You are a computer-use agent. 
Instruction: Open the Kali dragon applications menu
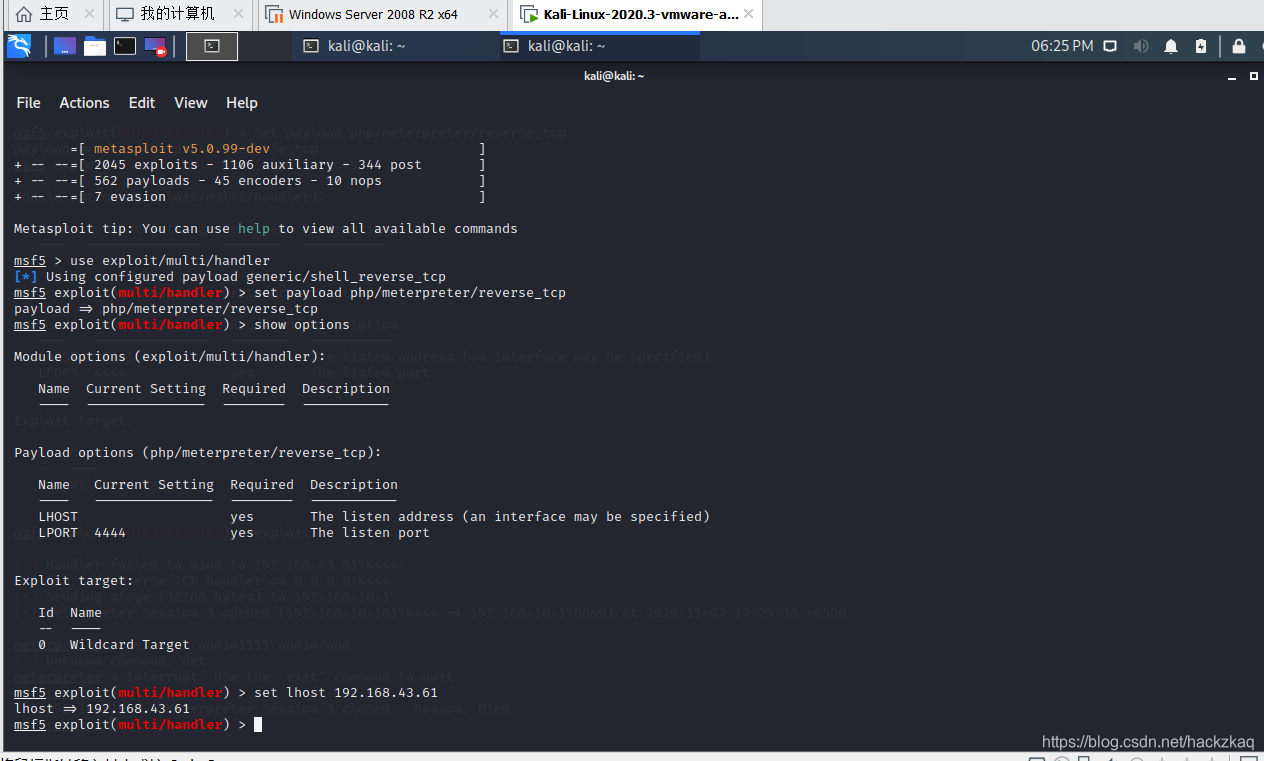(19, 46)
